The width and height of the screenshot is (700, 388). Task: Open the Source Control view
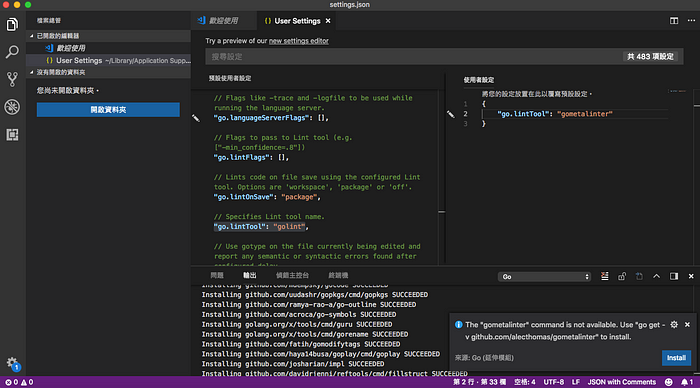click(x=12, y=79)
